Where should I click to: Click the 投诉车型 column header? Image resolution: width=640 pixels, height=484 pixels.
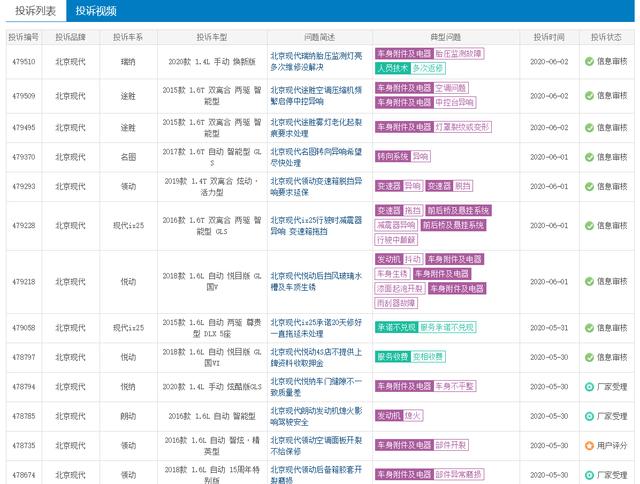(212, 37)
